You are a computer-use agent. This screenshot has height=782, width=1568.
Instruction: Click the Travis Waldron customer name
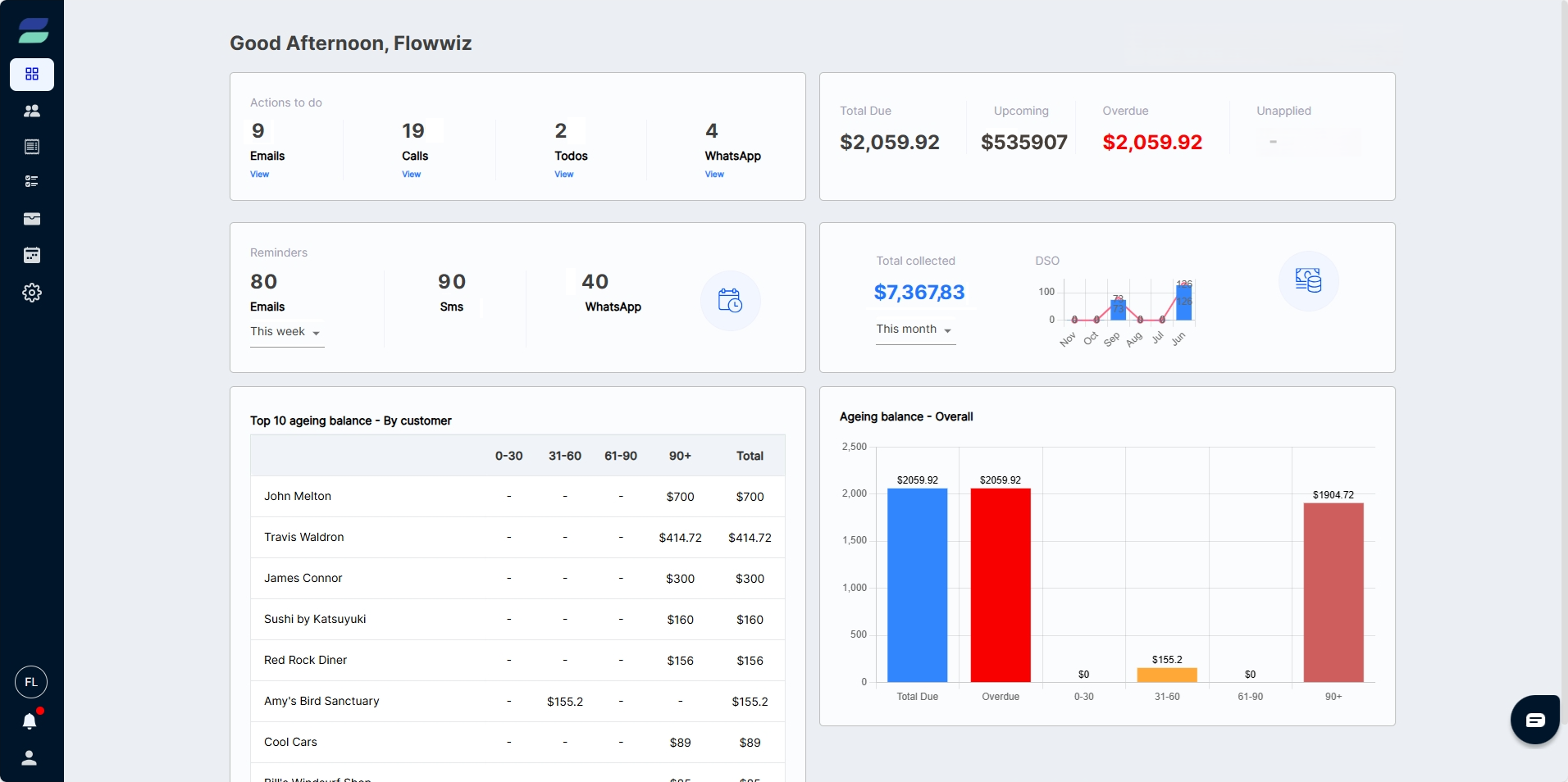pos(303,538)
